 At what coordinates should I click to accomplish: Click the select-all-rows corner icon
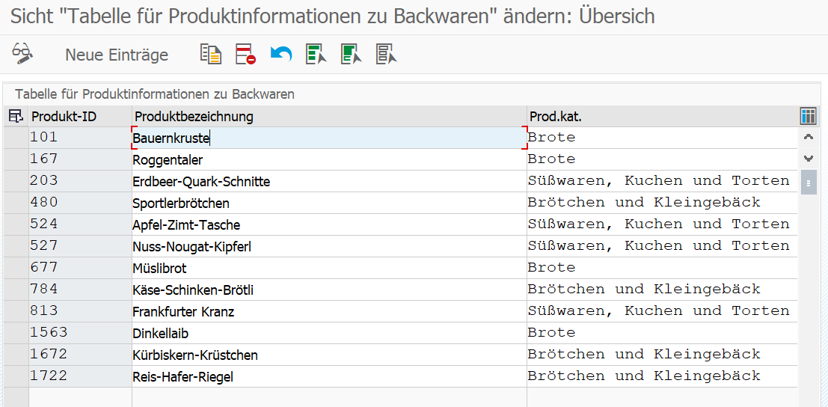click(x=16, y=116)
